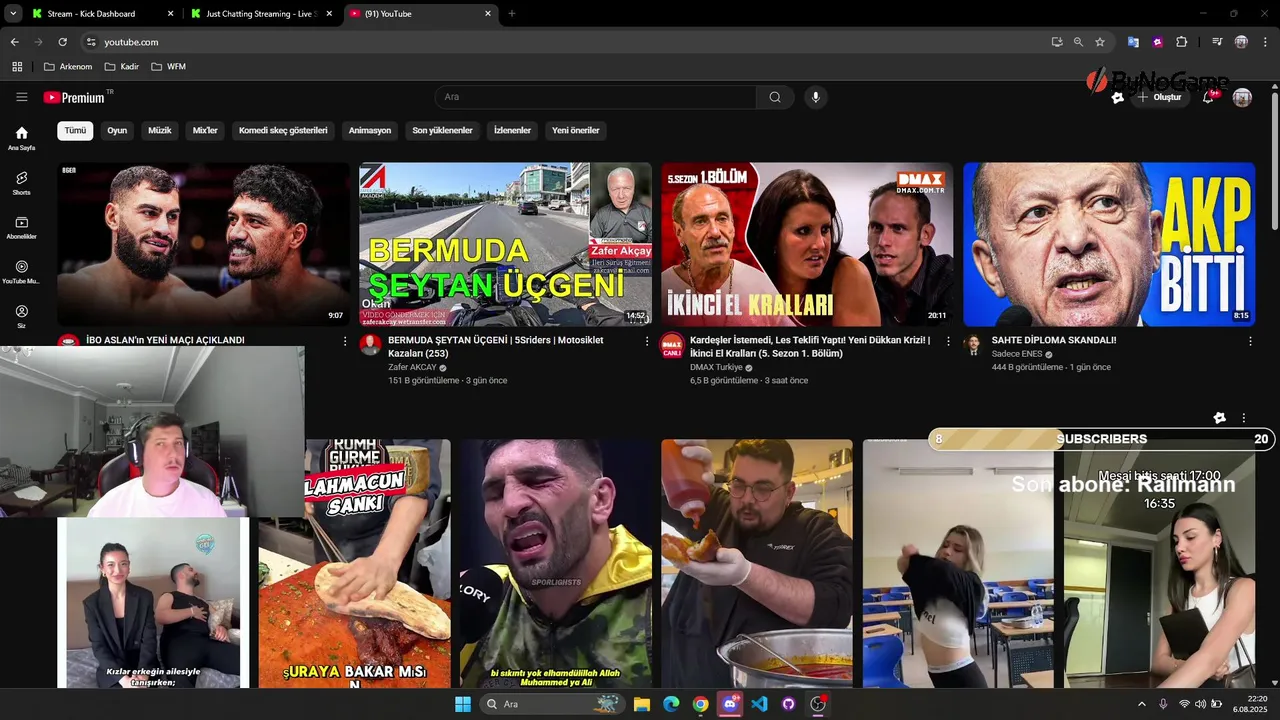Open YouTube Music from the sidebar
The image size is (1280, 720).
pyautogui.click(x=21, y=272)
